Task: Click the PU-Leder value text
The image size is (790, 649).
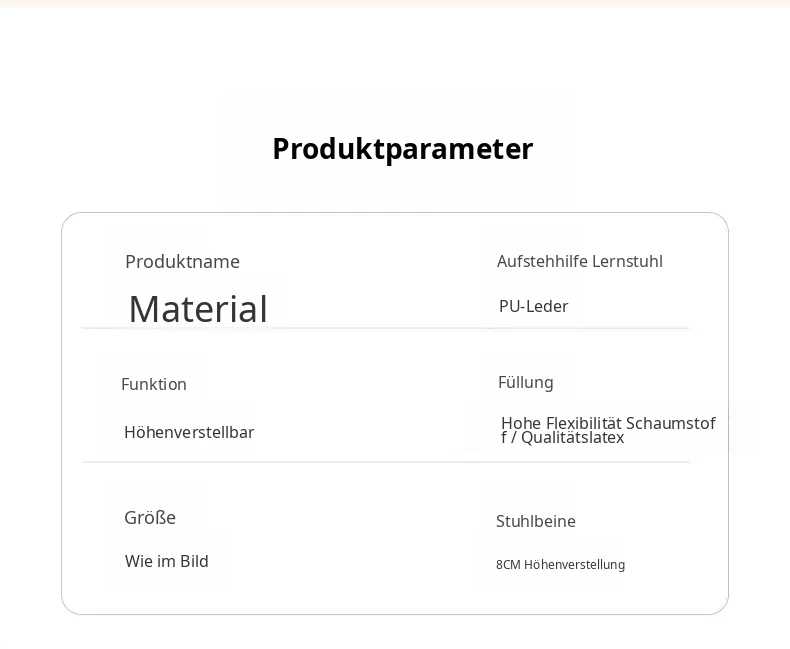Action: (534, 306)
